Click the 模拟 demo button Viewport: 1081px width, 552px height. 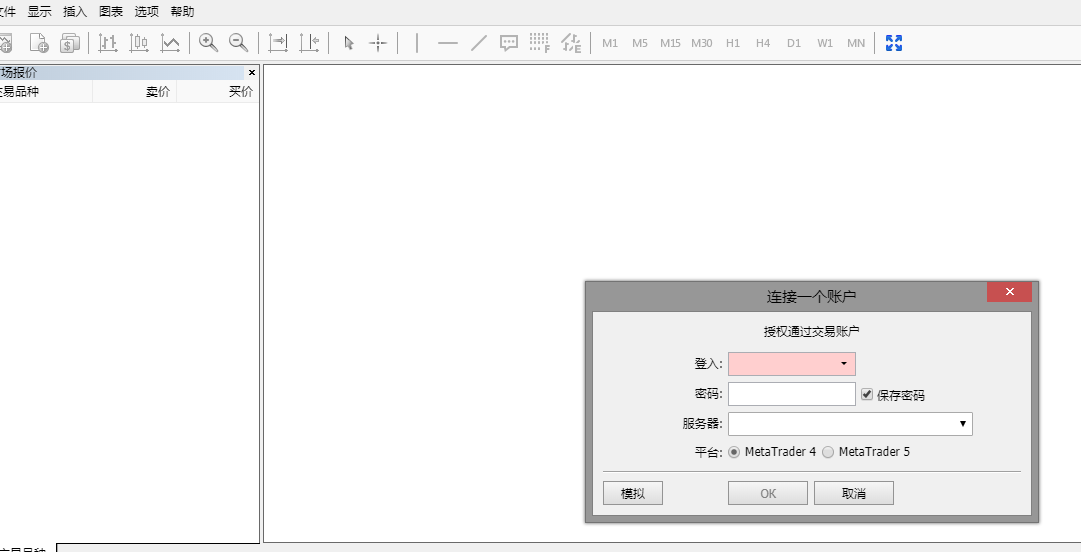click(x=632, y=493)
